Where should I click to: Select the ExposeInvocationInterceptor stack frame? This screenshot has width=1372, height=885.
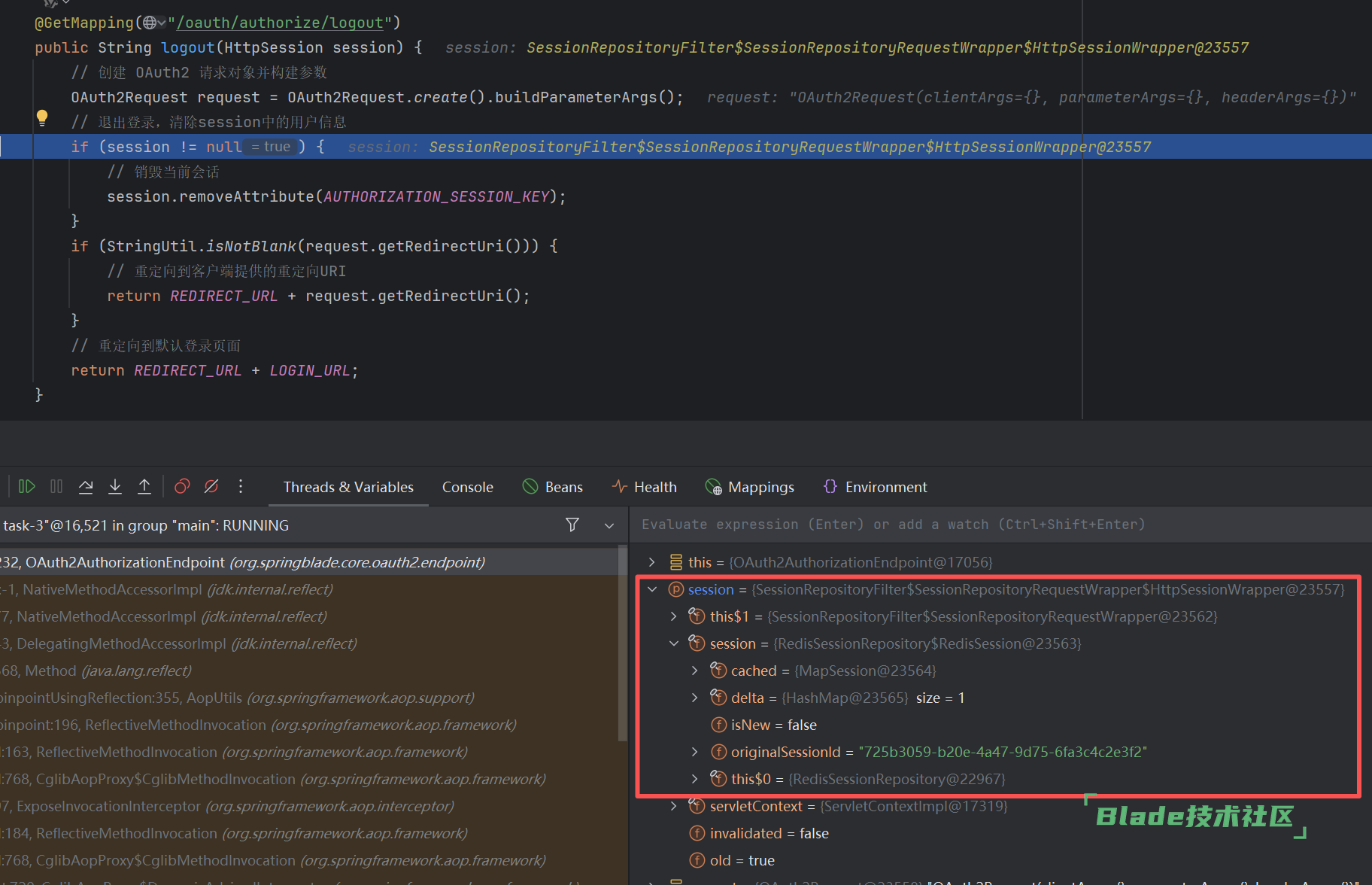coord(308,806)
